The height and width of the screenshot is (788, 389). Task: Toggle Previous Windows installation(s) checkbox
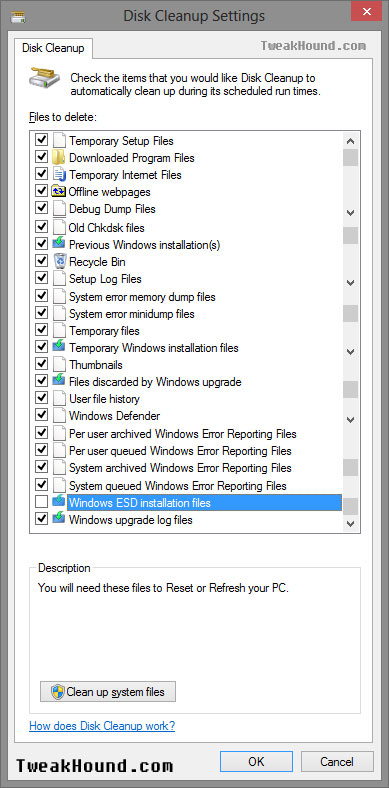(41, 244)
